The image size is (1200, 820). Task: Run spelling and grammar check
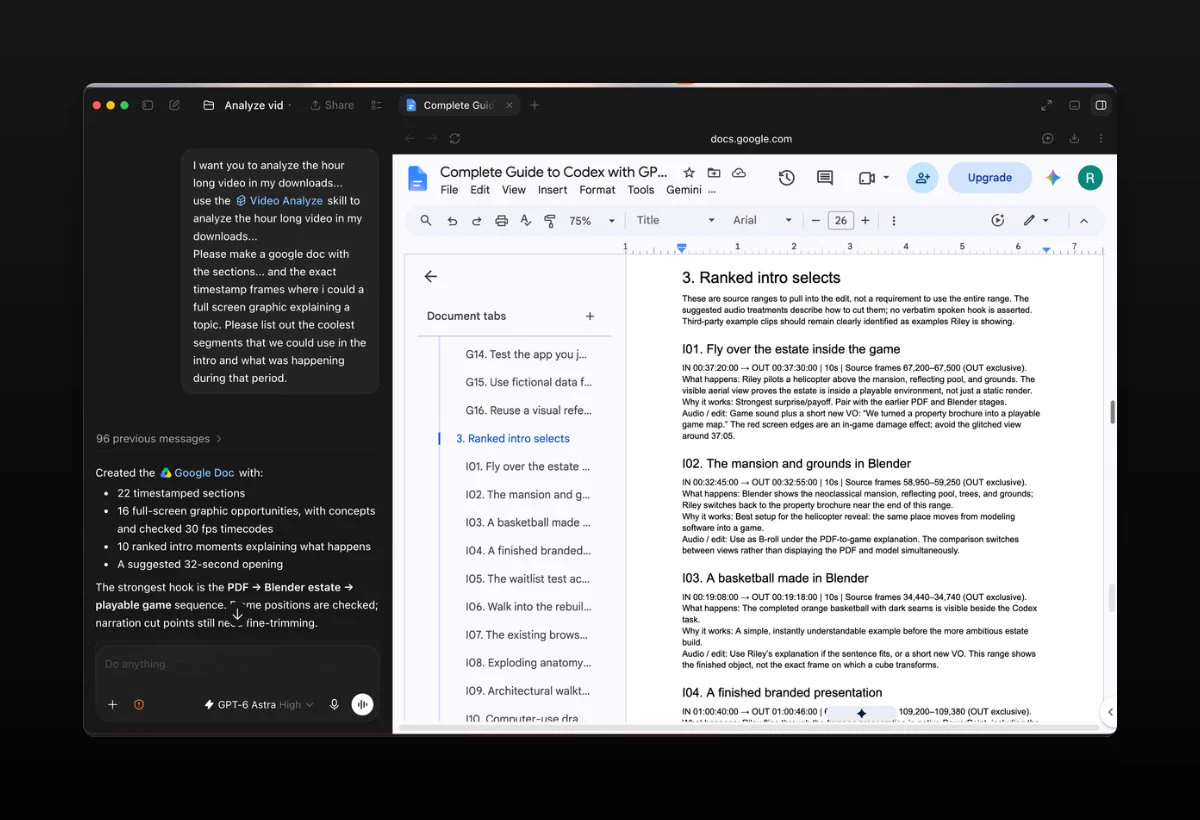click(x=526, y=220)
